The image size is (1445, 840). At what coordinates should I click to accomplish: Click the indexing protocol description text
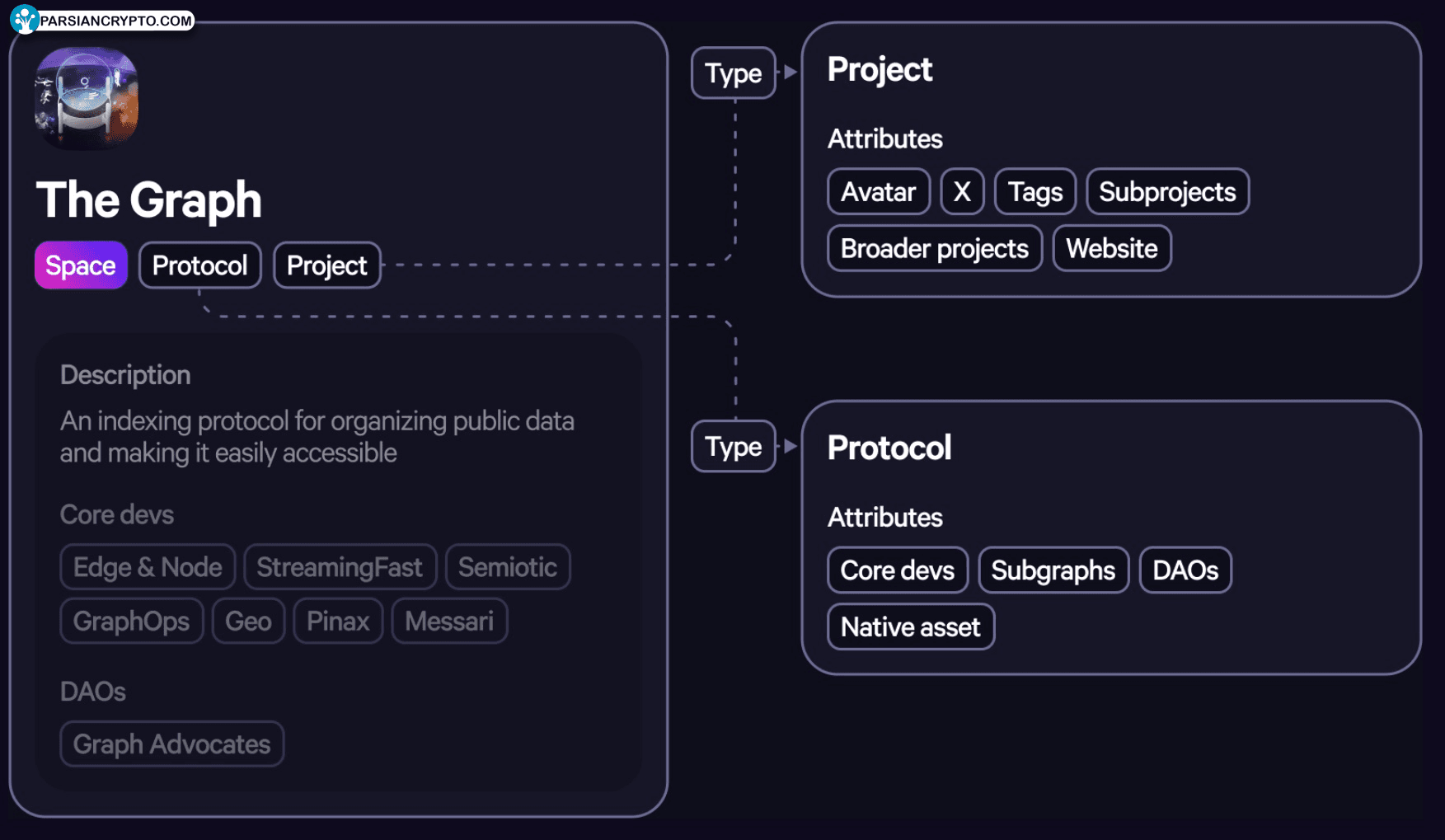[317, 437]
